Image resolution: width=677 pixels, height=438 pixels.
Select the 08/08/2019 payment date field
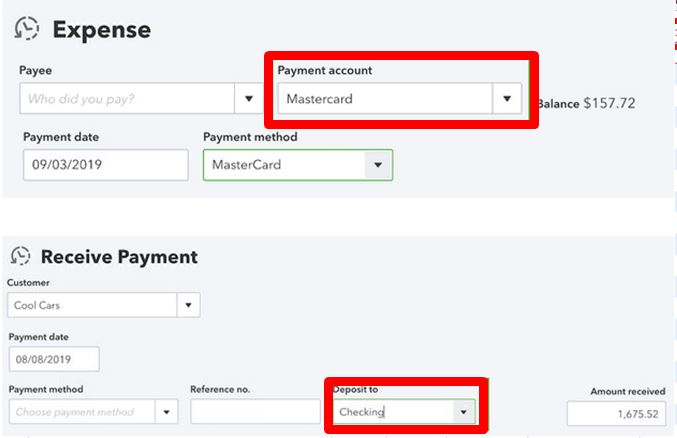[54, 359]
